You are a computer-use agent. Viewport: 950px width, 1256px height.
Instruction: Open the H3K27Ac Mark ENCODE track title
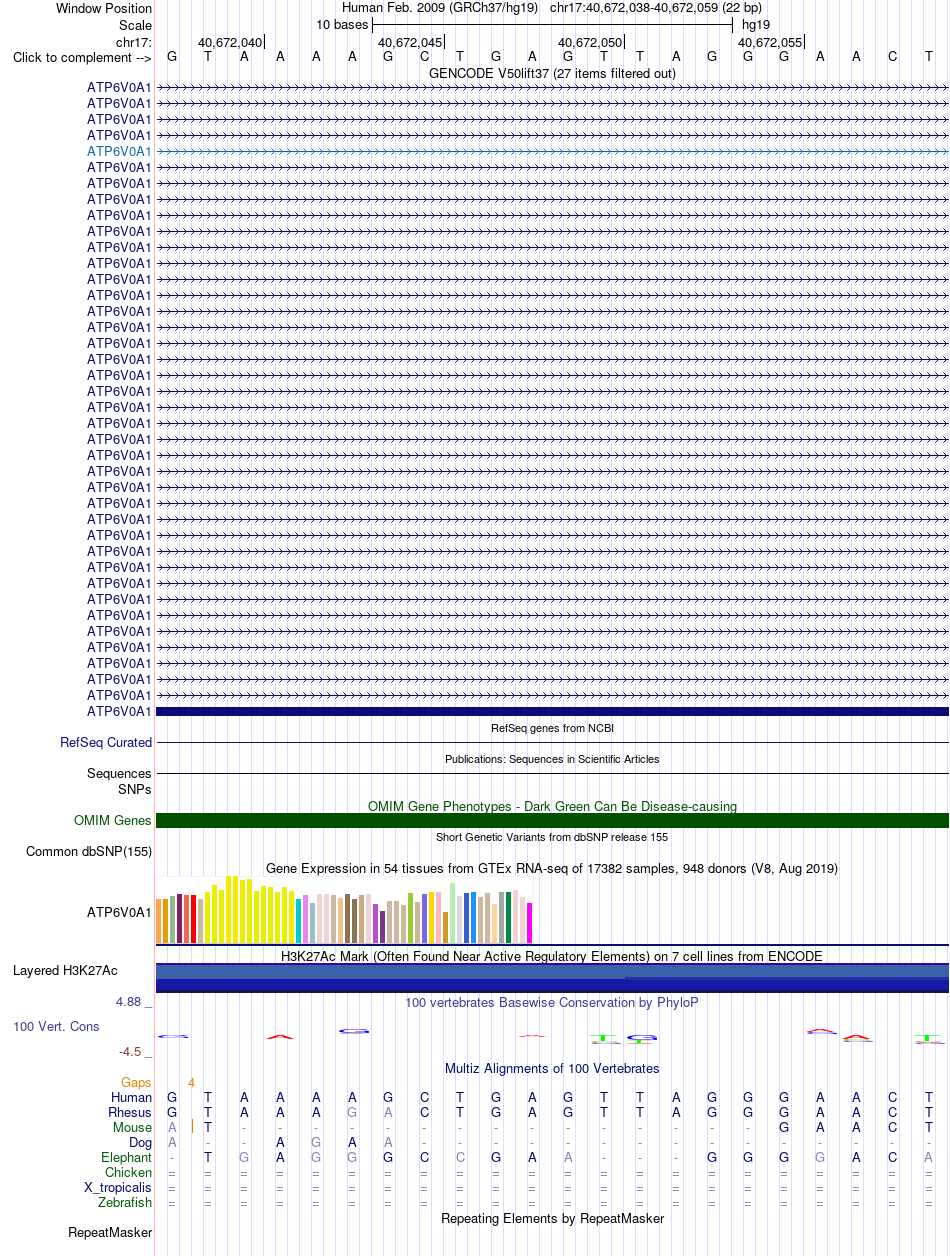(552, 957)
